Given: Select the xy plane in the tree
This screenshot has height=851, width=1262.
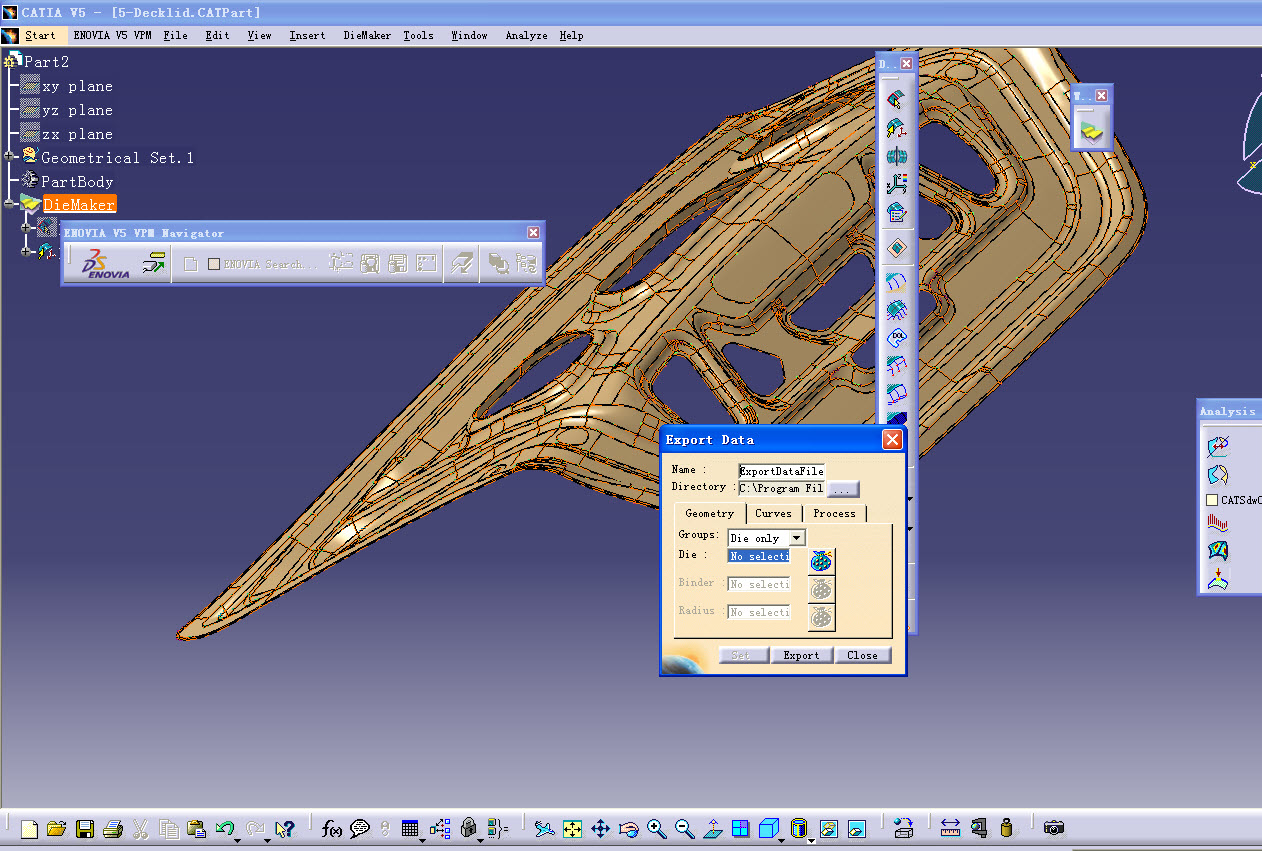Looking at the screenshot, I should (x=77, y=86).
